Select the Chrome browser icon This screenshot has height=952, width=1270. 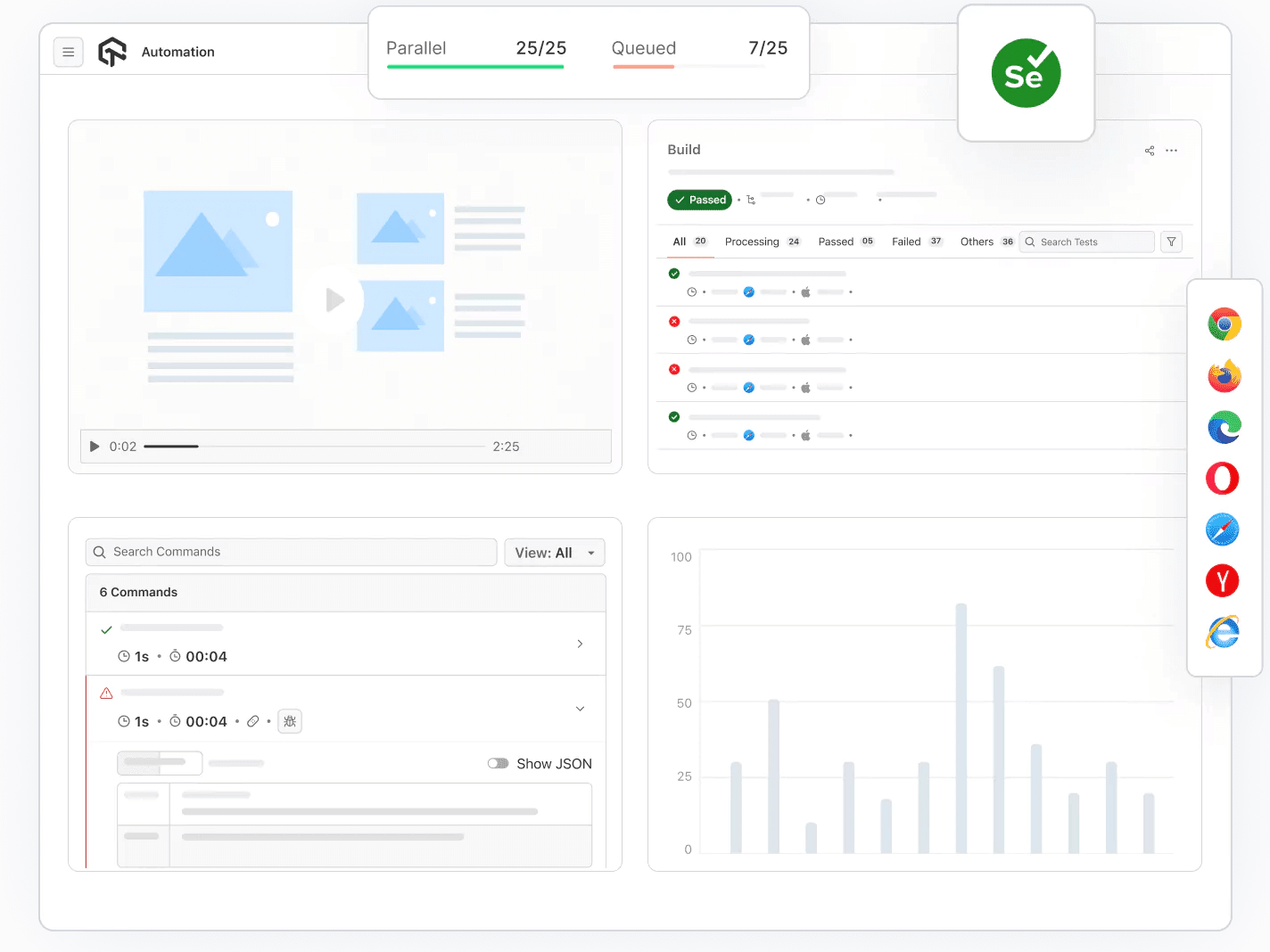(1224, 324)
